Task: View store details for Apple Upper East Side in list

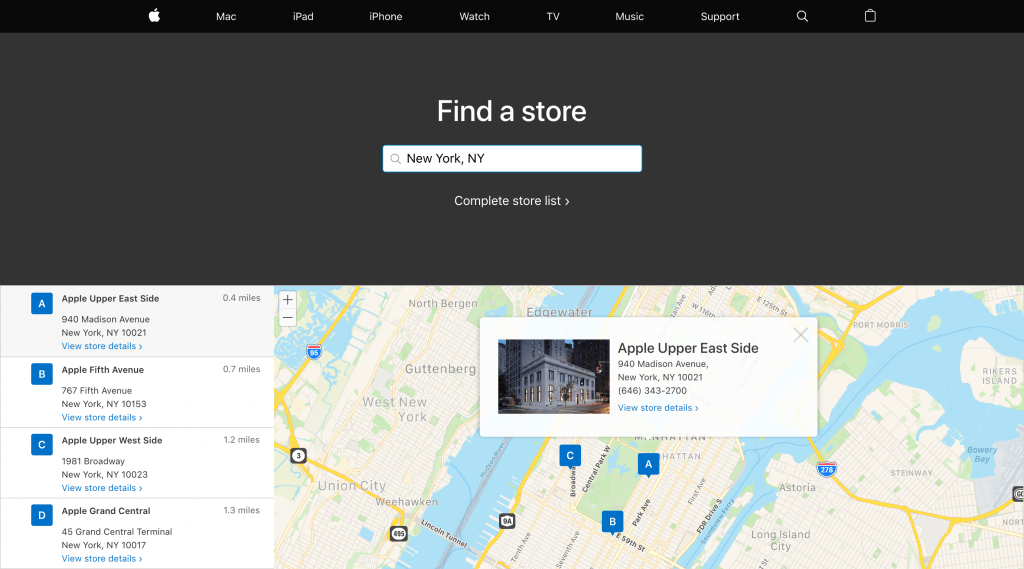Action: [102, 346]
